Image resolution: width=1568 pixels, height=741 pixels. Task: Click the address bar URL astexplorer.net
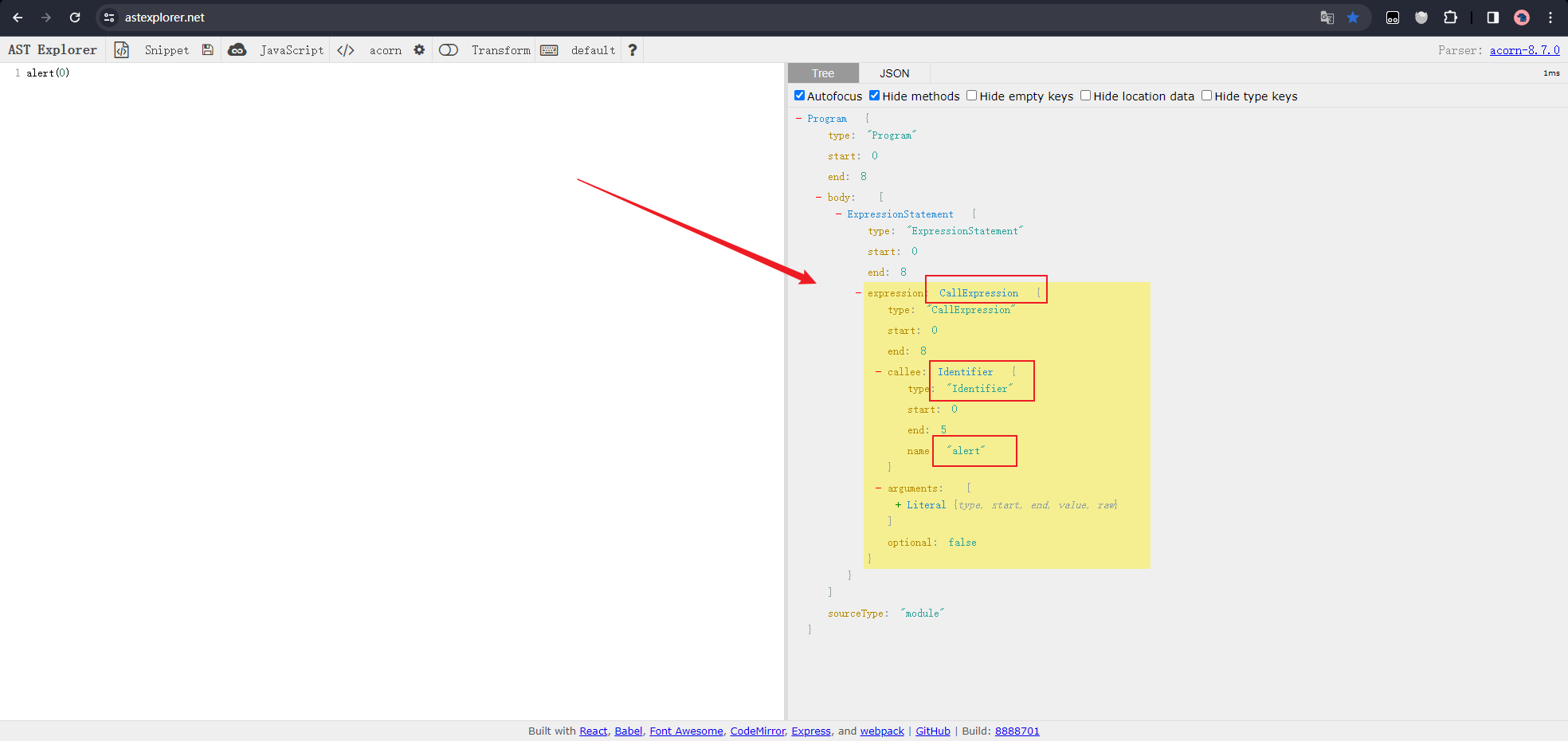[164, 18]
